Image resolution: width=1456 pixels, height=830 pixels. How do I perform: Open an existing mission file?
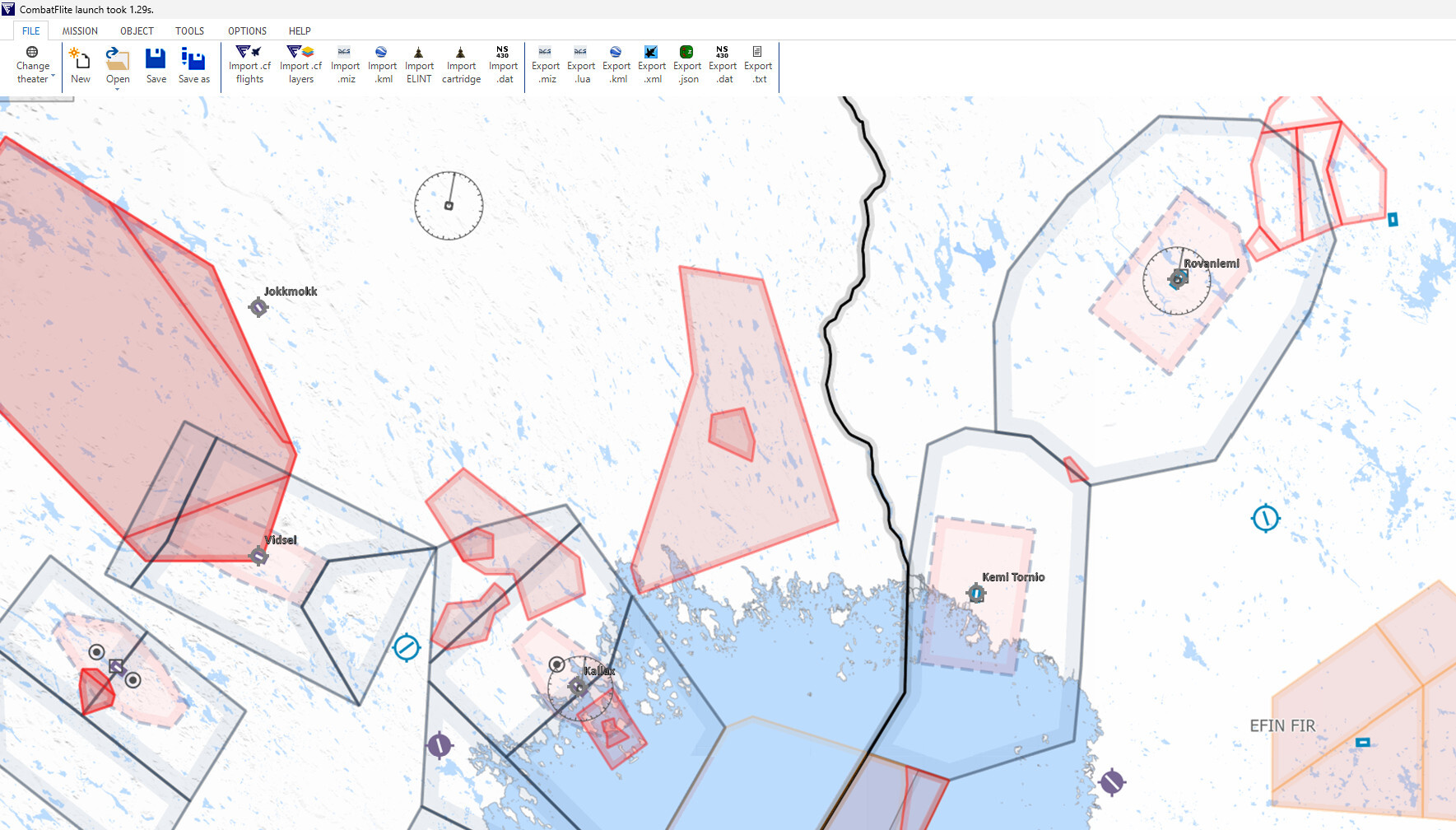[x=118, y=65]
